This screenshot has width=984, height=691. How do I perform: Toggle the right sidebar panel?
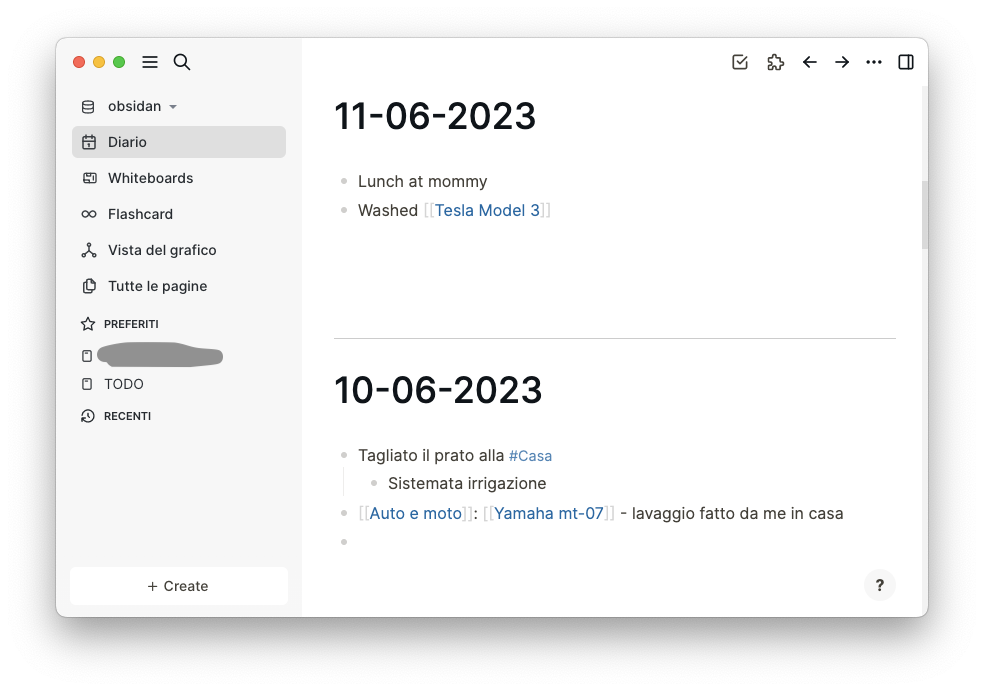[x=906, y=62]
